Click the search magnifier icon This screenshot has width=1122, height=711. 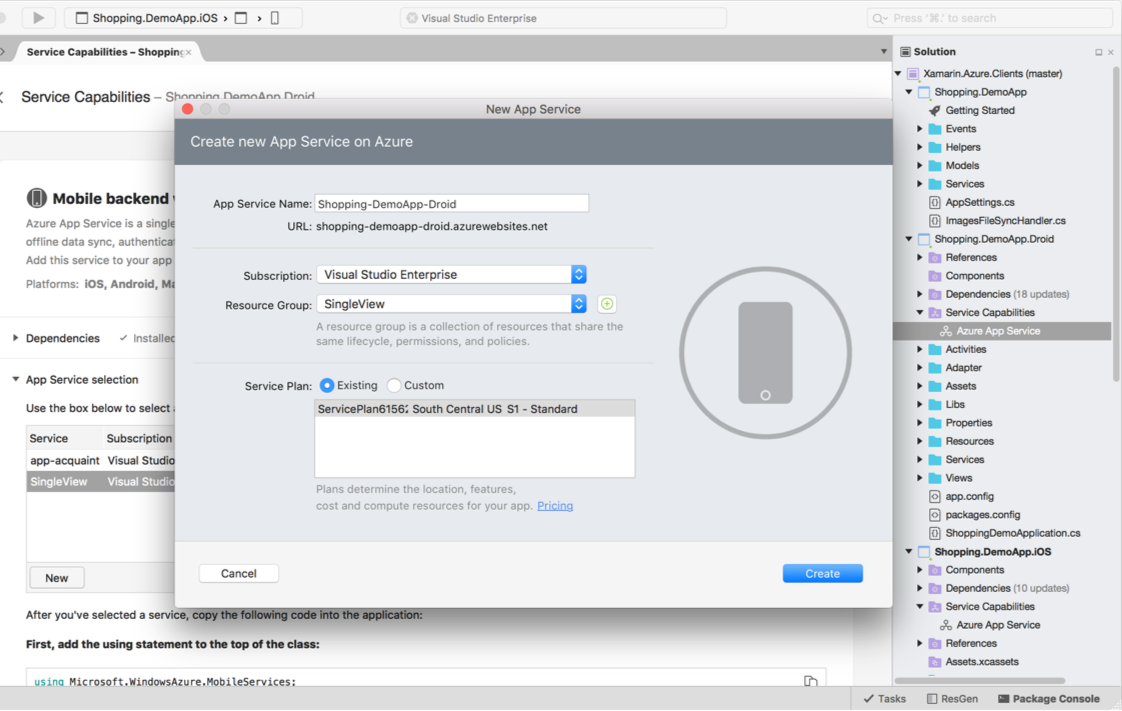point(879,19)
